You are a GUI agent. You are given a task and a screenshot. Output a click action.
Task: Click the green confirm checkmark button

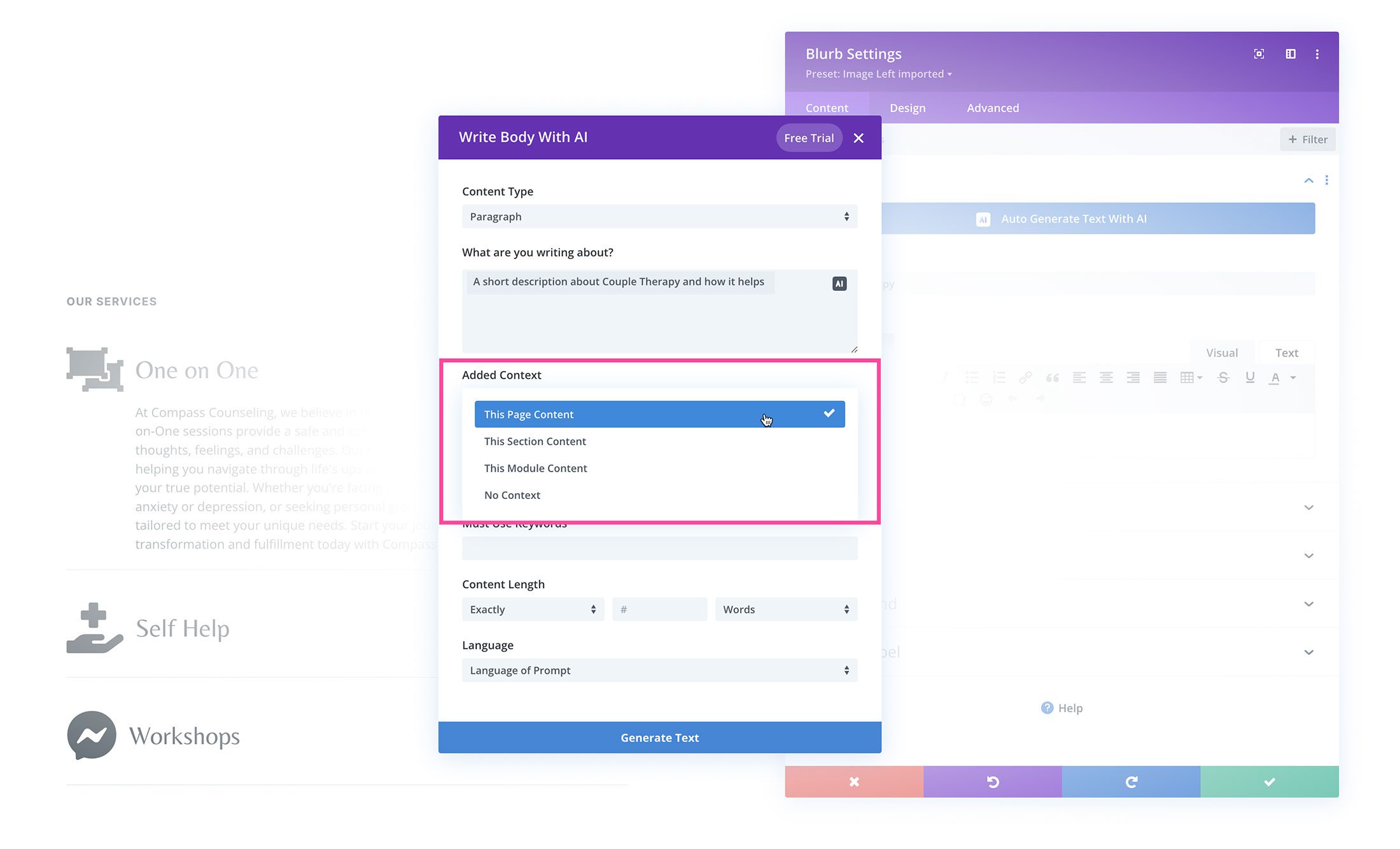pyautogui.click(x=1269, y=781)
